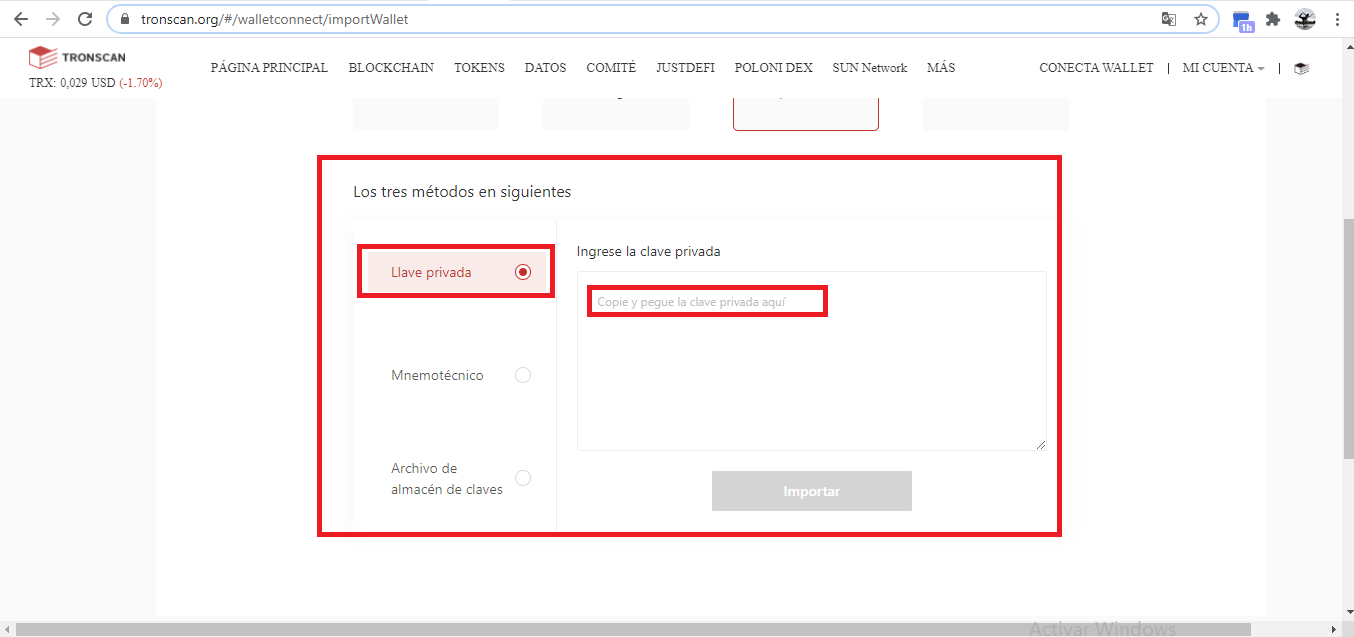
Task: Click the private key text area
Action: (x=812, y=361)
